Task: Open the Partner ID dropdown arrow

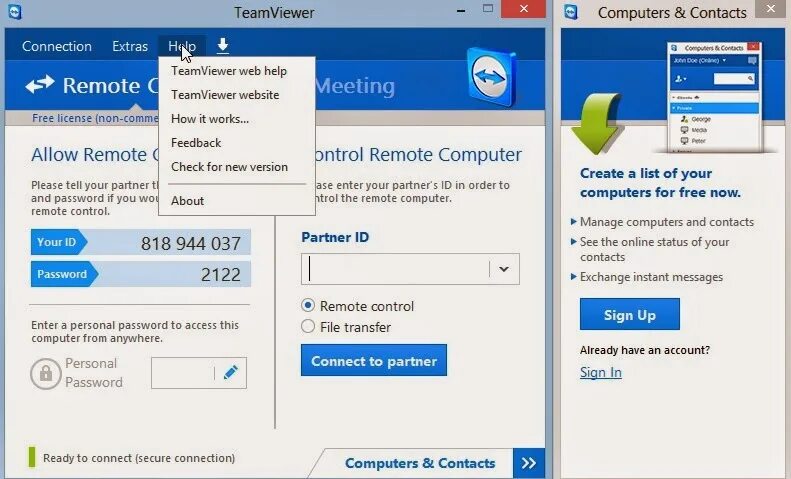Action: 503,269
